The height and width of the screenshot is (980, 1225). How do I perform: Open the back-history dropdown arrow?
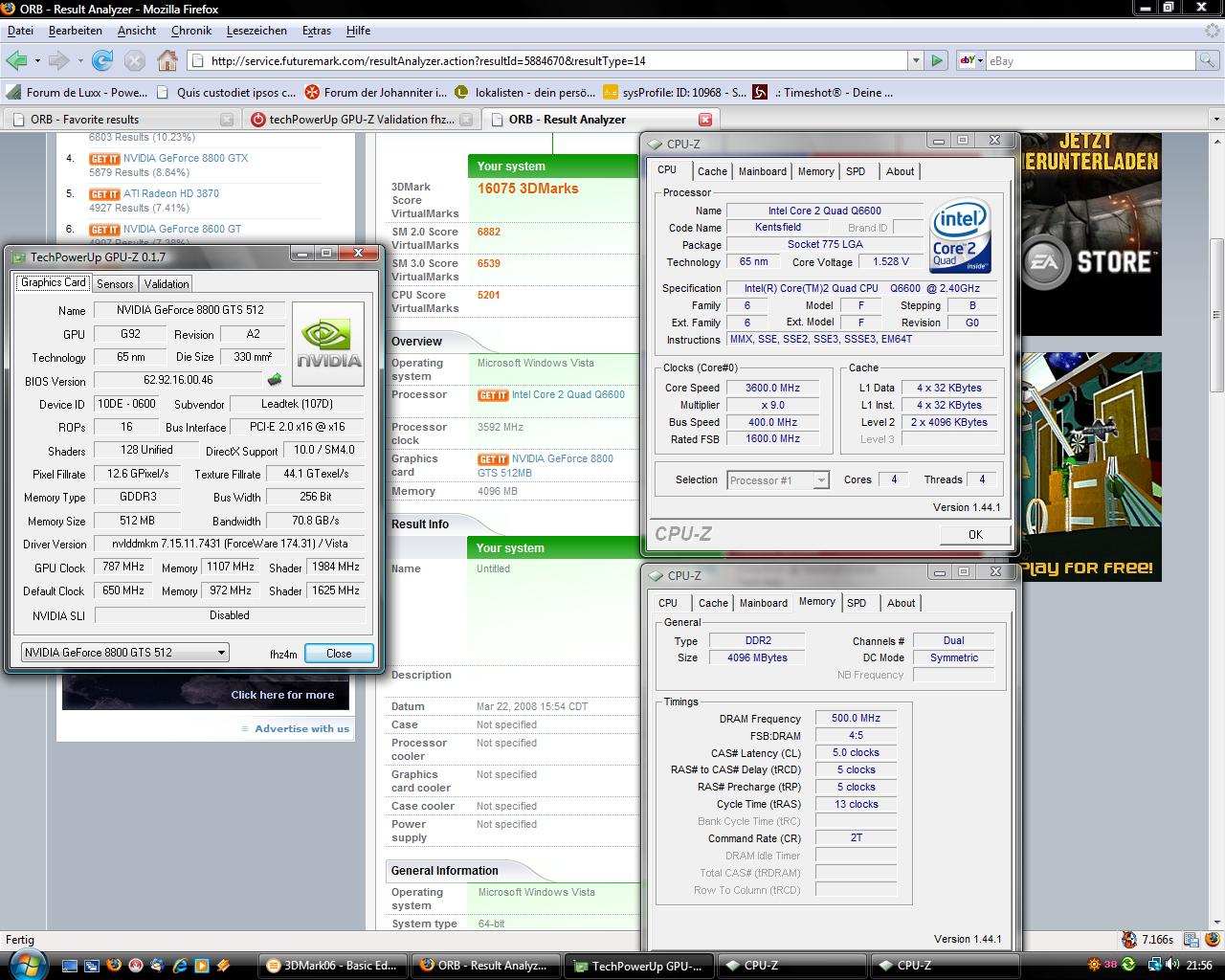pos(37,60)
